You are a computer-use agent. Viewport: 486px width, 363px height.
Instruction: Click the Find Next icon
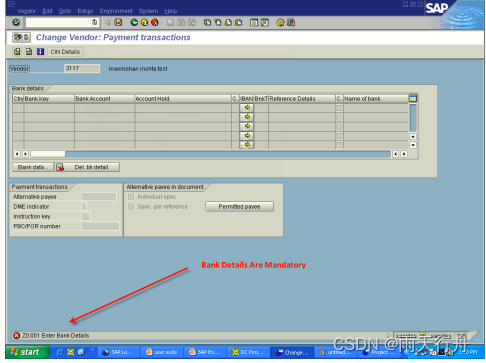pyautogui.click(x=191, y=22)
